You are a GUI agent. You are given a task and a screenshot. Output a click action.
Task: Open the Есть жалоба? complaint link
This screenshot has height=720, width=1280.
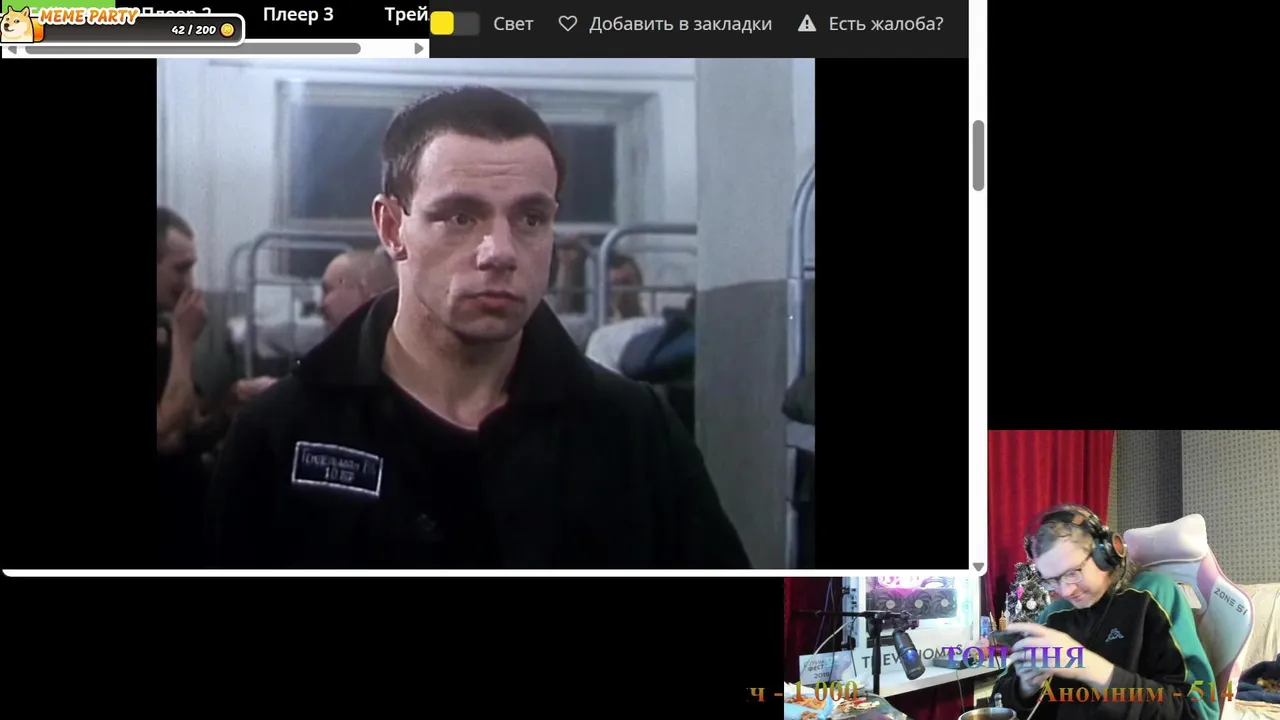tap(886, 23)
